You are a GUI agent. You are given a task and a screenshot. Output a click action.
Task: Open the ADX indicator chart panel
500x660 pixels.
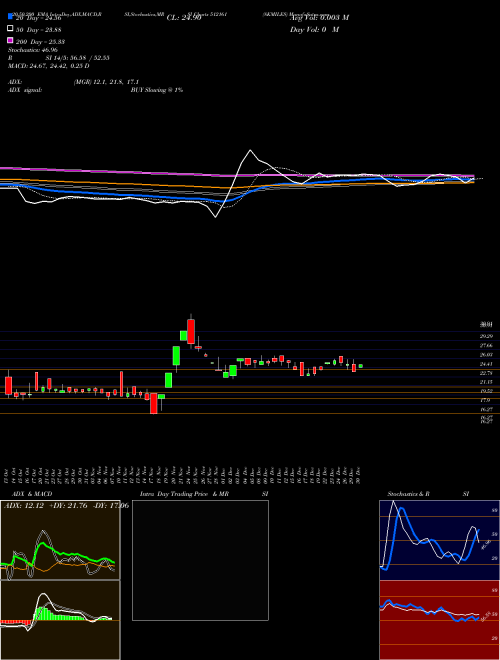coord(60,540)
